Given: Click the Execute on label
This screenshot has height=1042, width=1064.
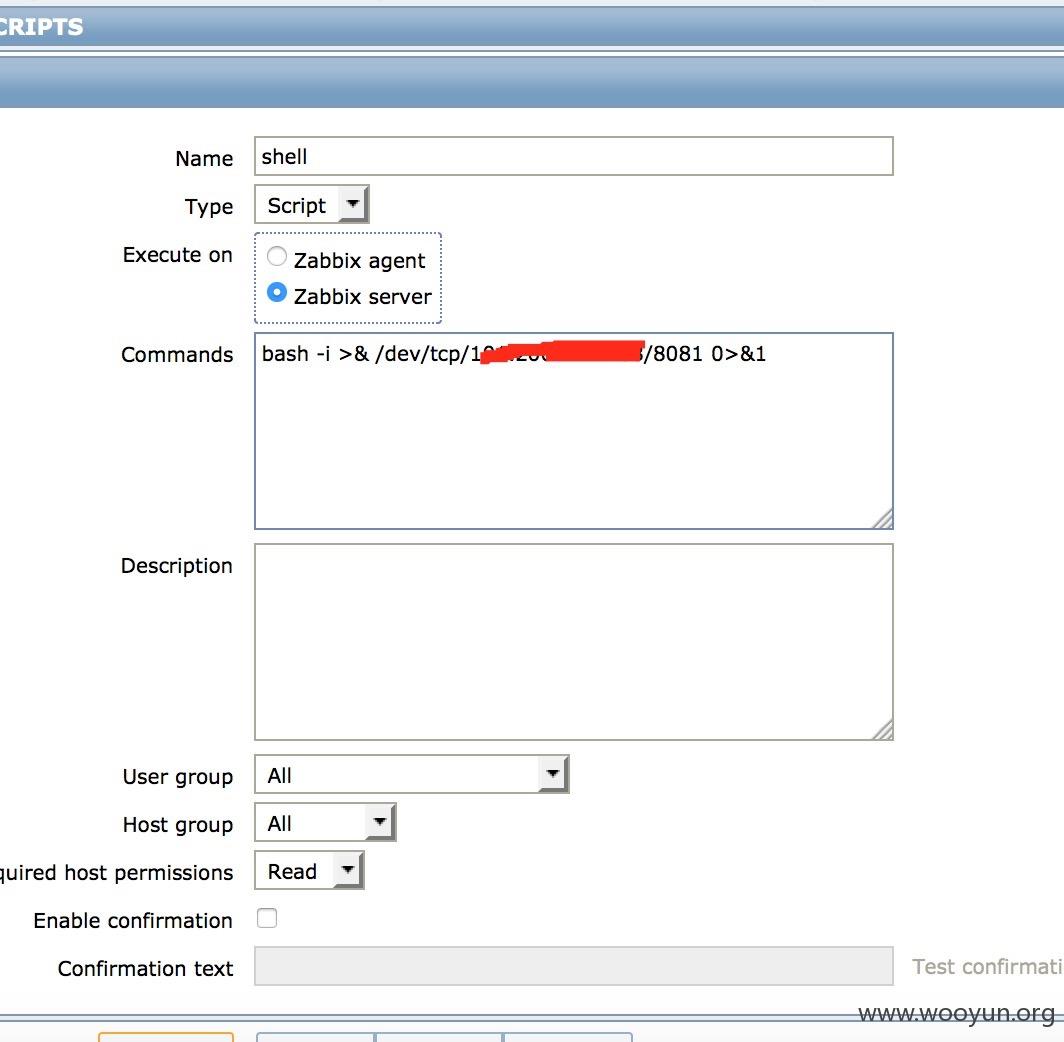Looking at the screenshot, I should [x=178, y=255].
